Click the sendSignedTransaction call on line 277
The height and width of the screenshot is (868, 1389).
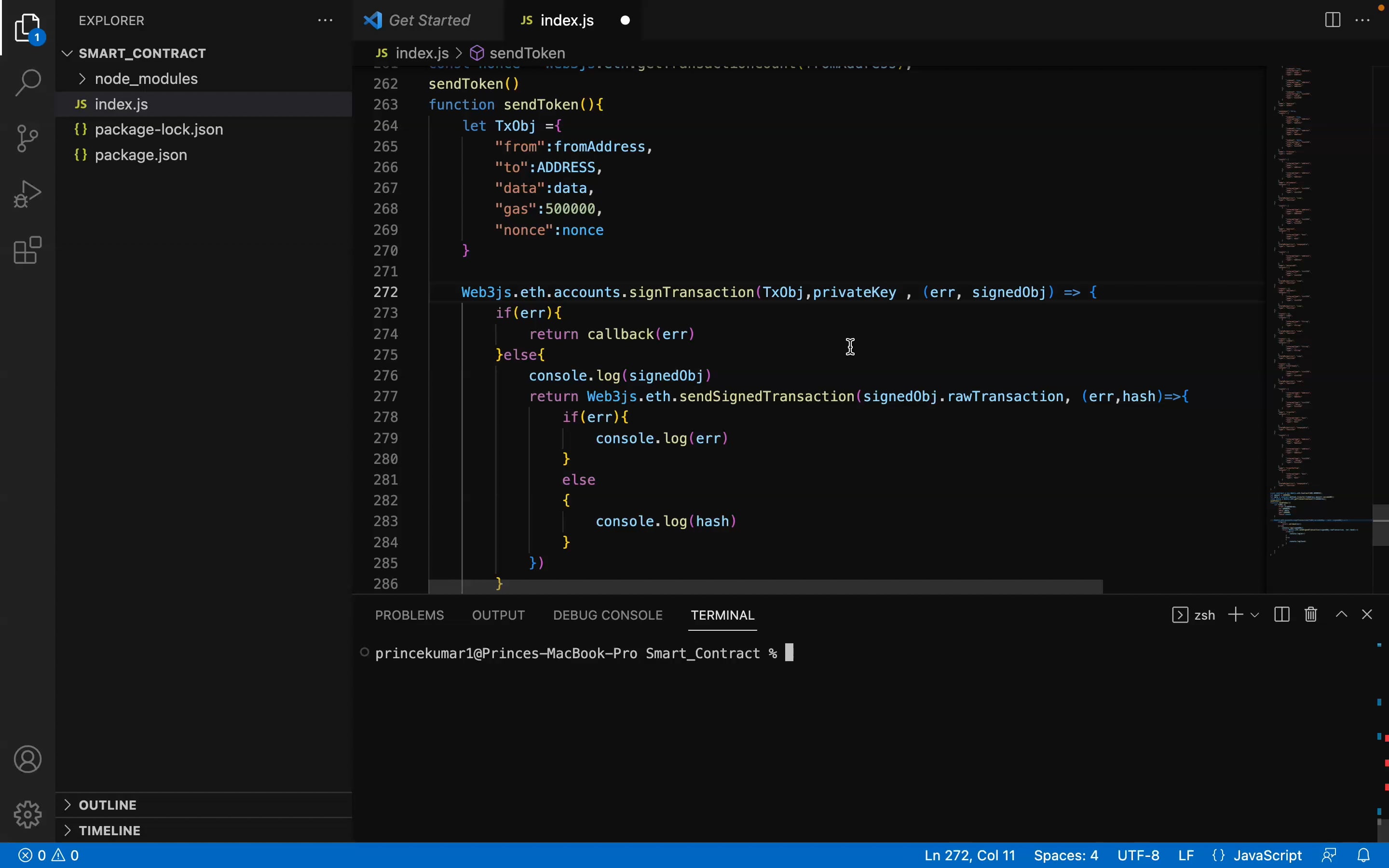pos(767,397)
